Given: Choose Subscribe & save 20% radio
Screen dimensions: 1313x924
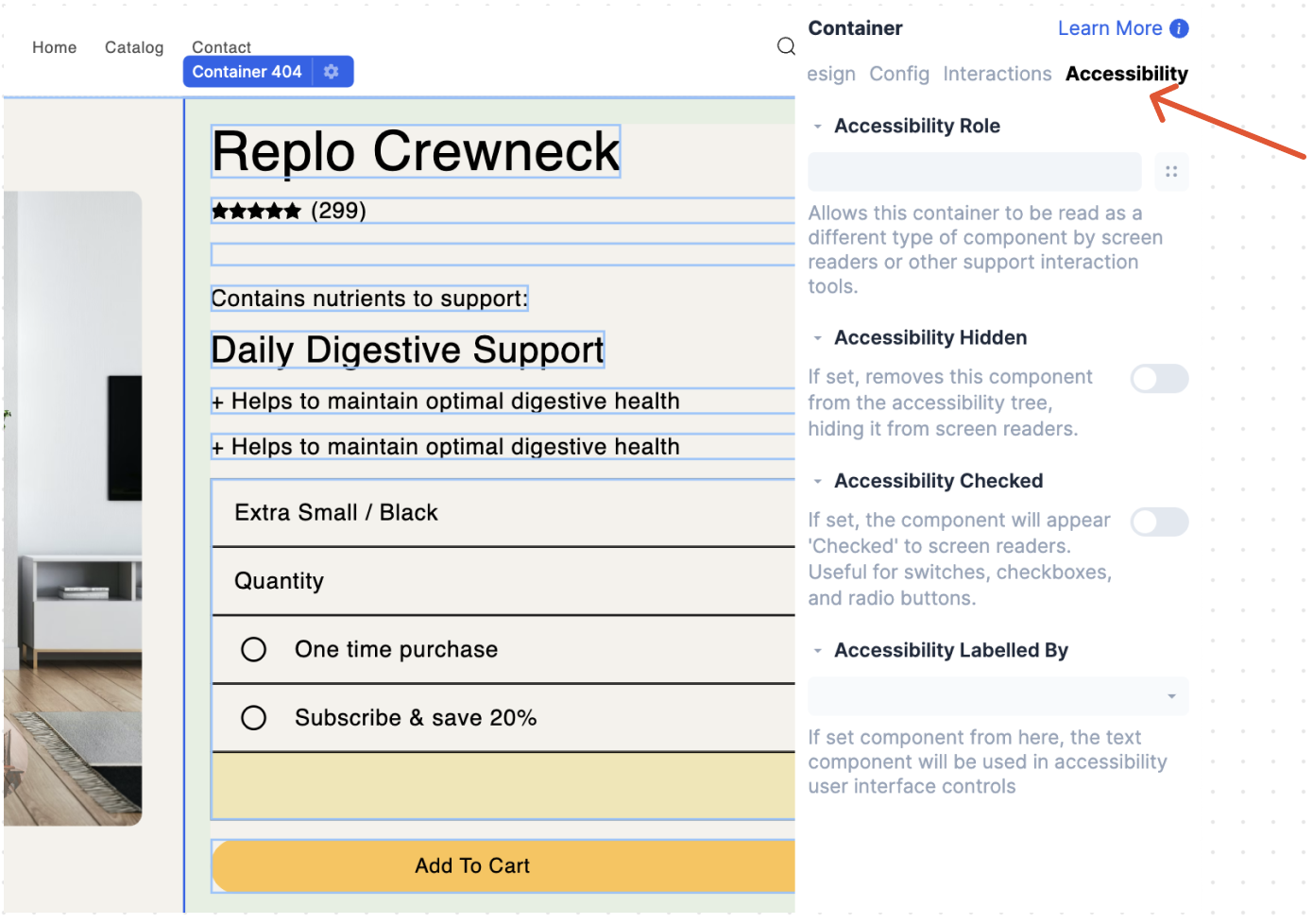Looking at the screenshot, I should (x=253, y=718).
